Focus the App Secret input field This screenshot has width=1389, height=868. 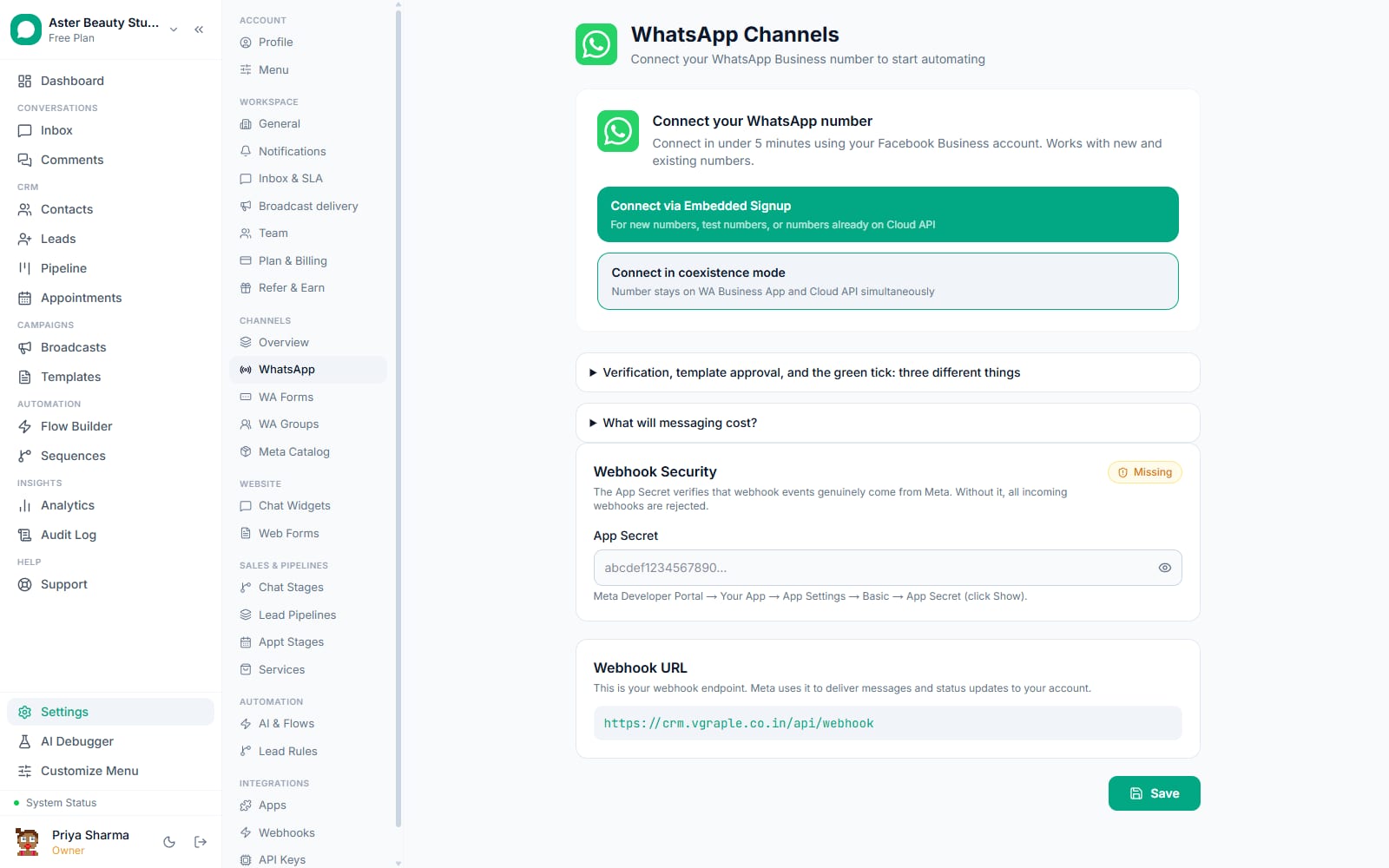point(887,568)
